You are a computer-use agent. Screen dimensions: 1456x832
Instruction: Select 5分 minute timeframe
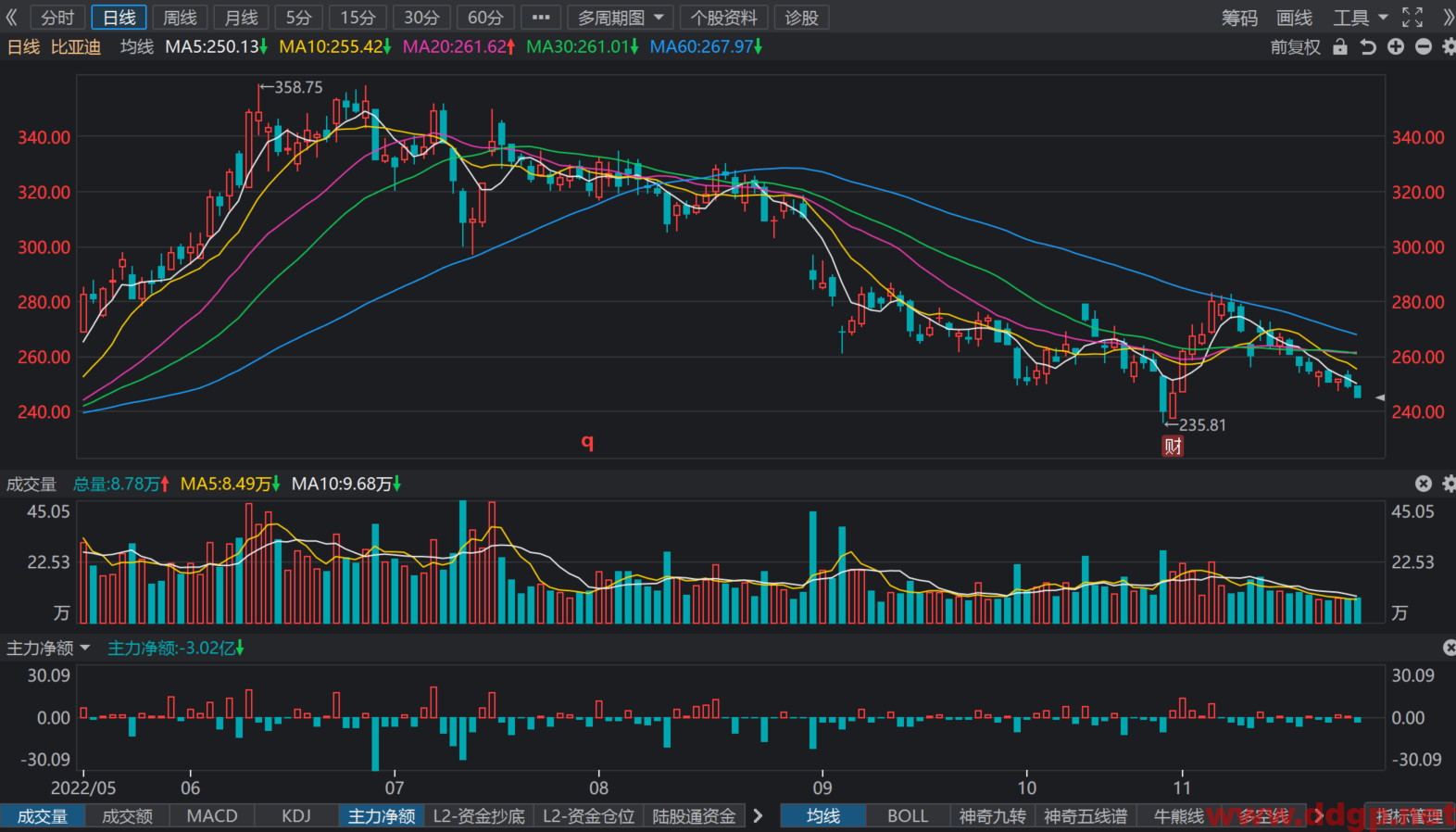coord(298,18)
